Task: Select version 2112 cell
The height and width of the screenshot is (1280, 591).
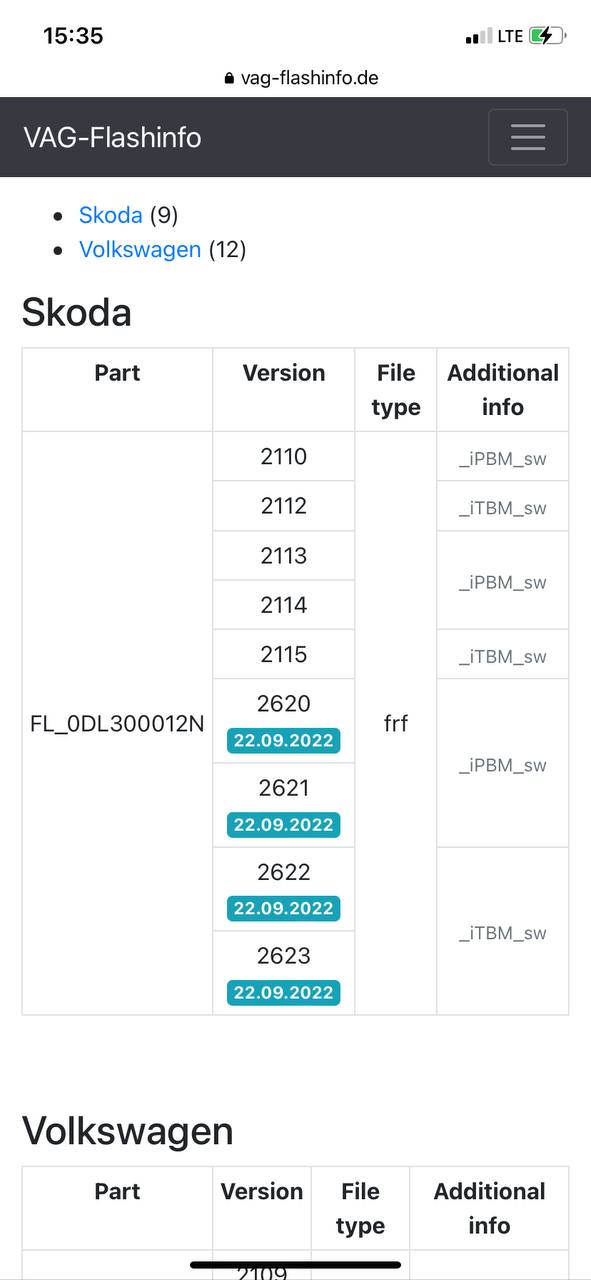Action: coord(284,506)
